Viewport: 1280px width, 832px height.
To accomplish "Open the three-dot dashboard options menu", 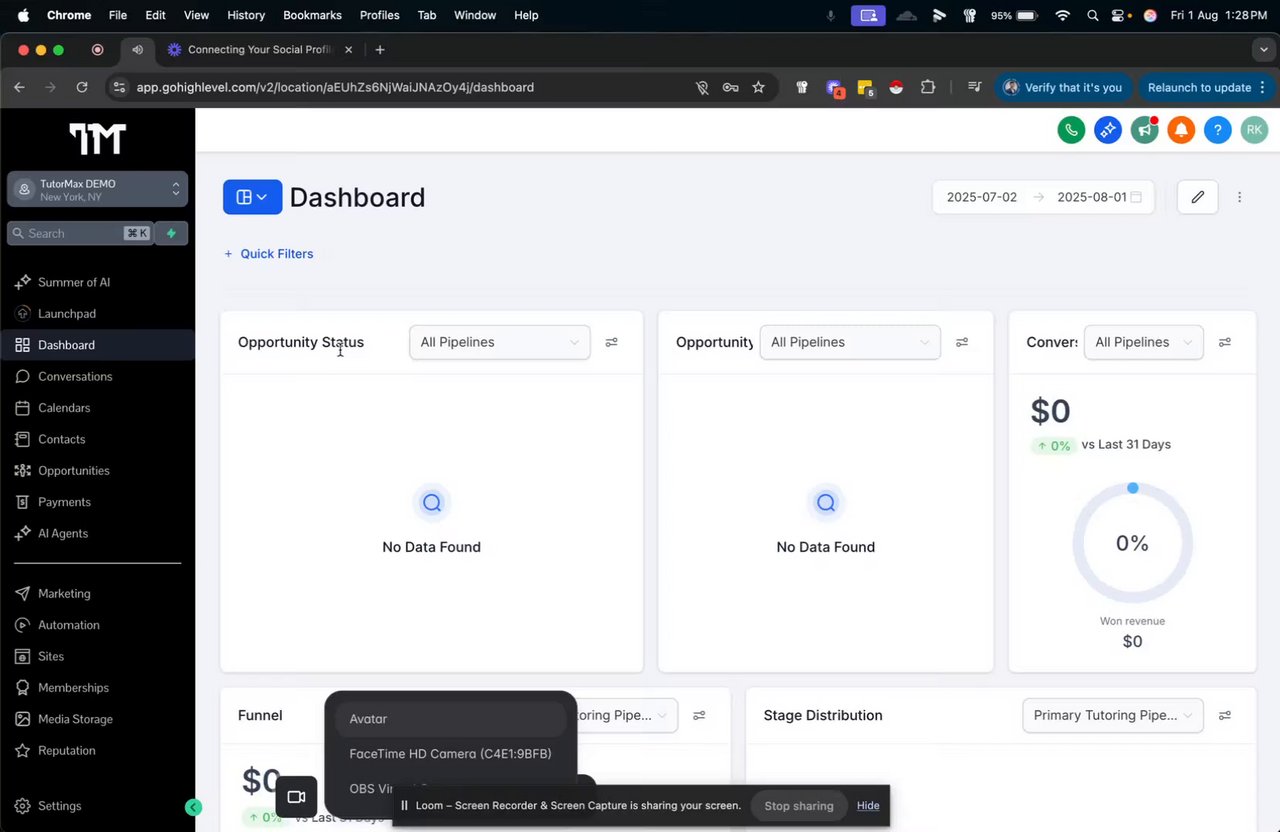I will click(1240, 197).
